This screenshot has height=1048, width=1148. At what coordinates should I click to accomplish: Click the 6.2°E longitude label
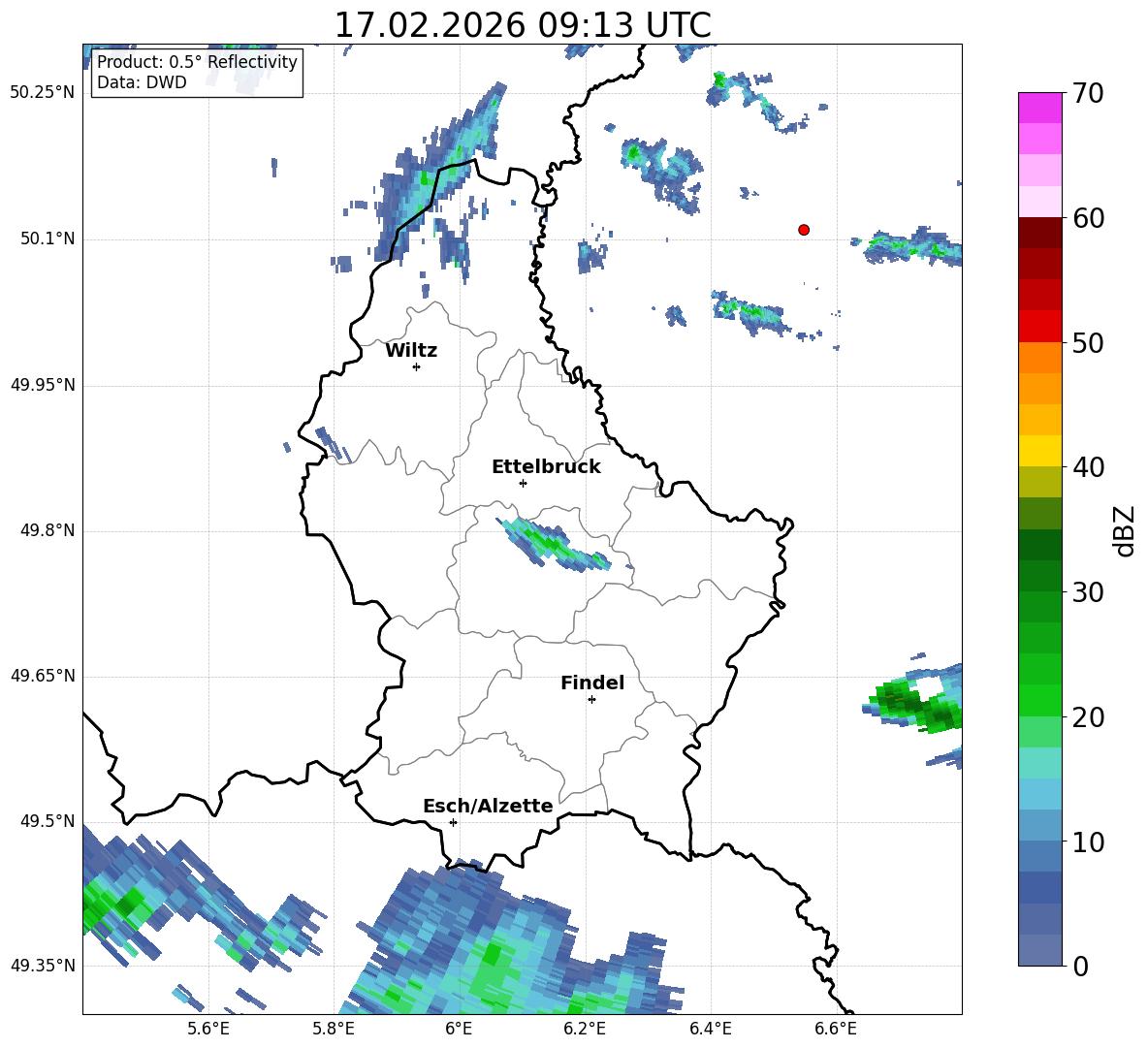[x=585, y=1029]
